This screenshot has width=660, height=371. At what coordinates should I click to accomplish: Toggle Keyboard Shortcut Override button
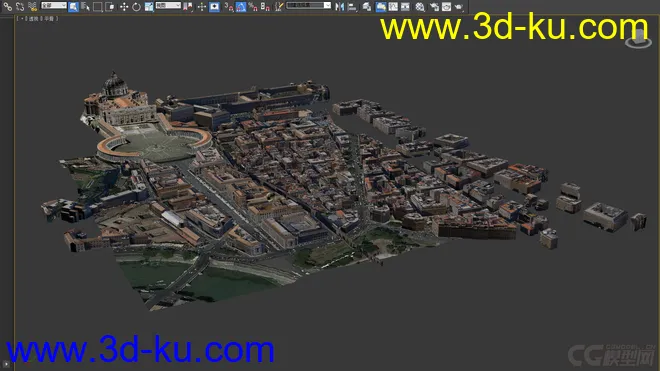click(x=214, y=7)
